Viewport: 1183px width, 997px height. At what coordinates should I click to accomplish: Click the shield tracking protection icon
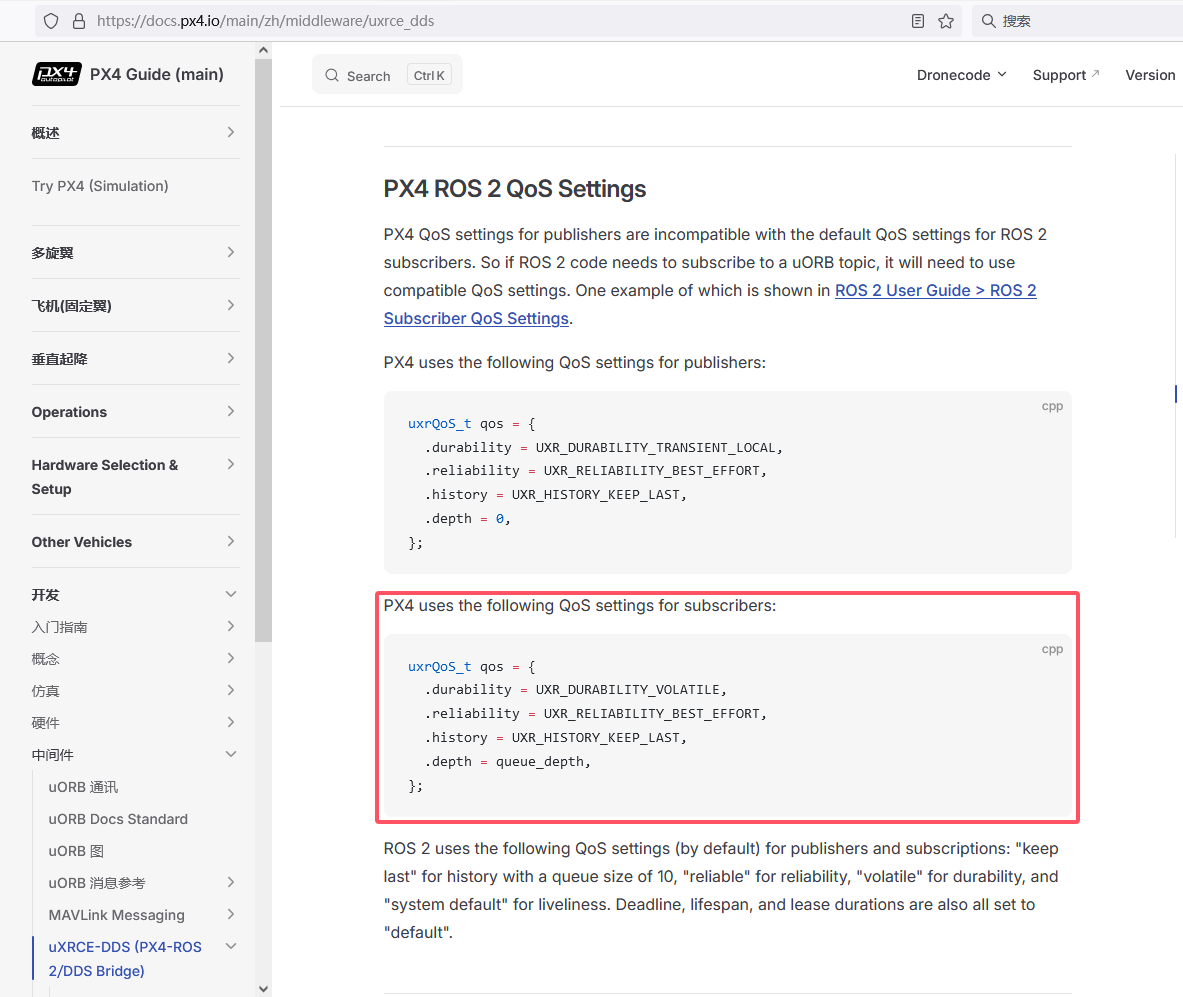(51, 21)
